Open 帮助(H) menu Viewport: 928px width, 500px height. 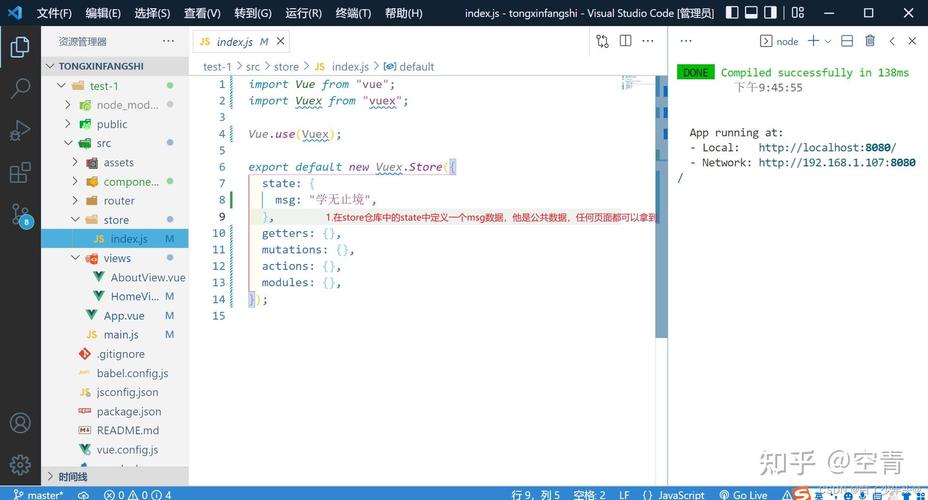pos(403,12)
